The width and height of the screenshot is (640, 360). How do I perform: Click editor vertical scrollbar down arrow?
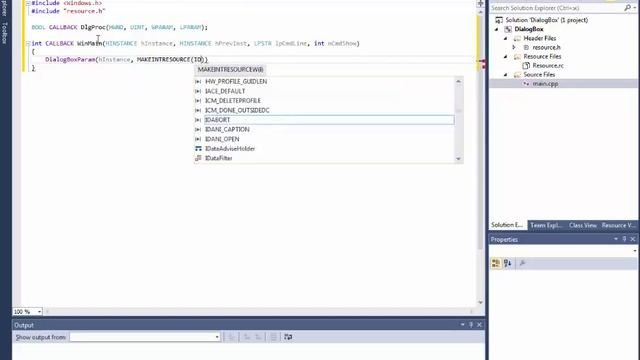point(480,302)
